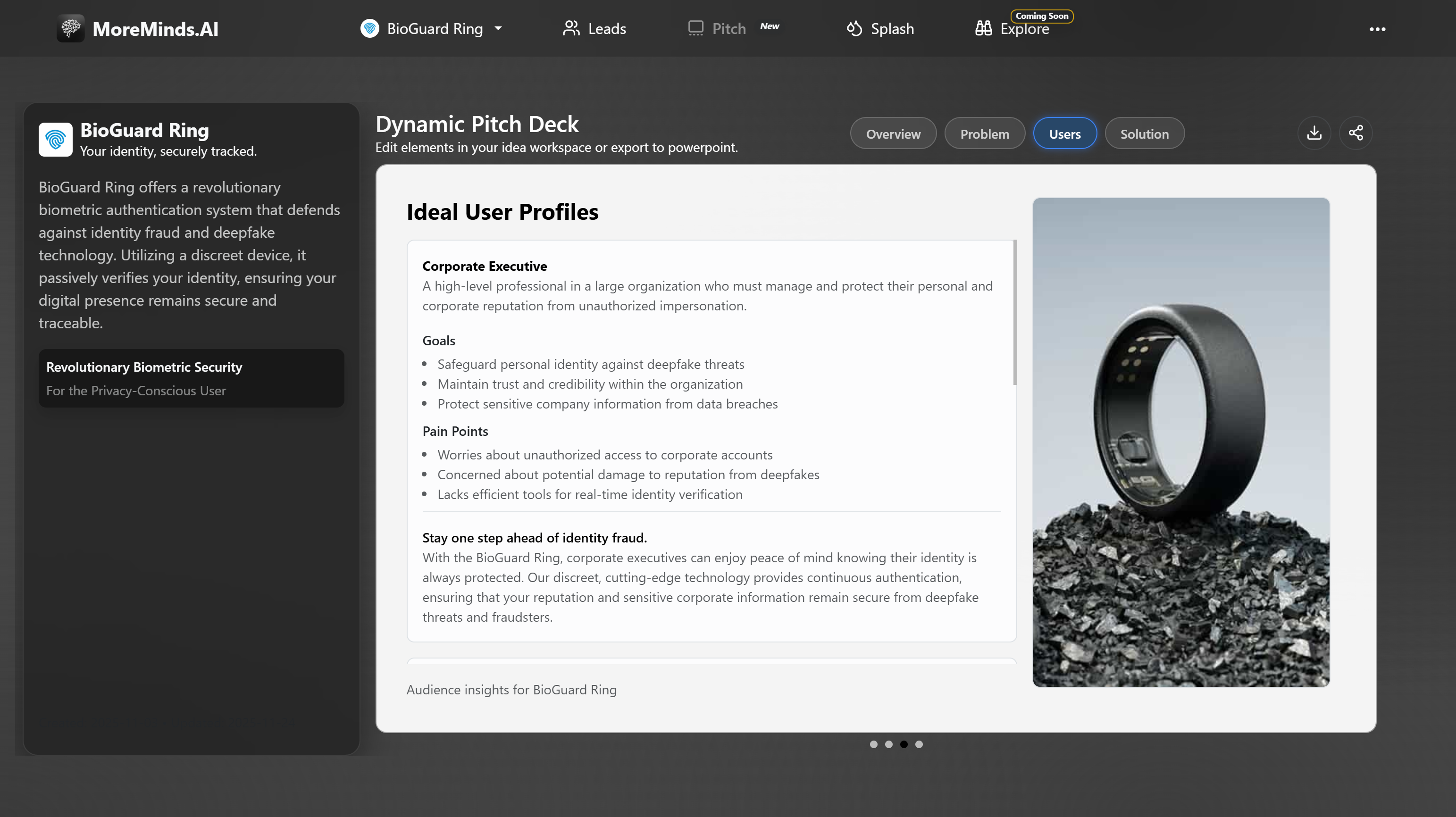Select the Solution tab
This screenshot has width=1456, height=817.
[1144, 133]
